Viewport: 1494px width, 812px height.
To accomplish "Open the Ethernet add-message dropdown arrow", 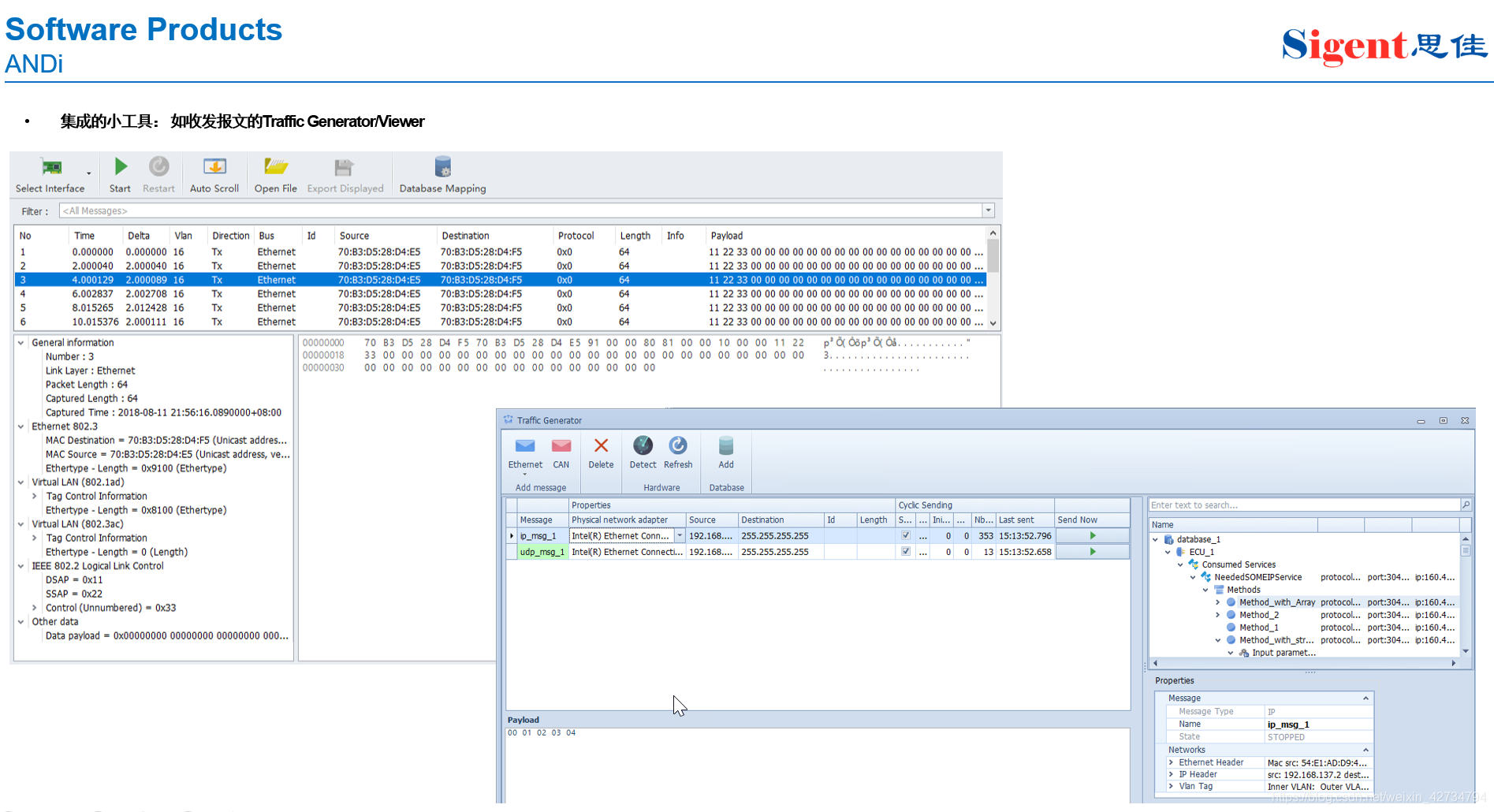I will click(x=525, y=475).
